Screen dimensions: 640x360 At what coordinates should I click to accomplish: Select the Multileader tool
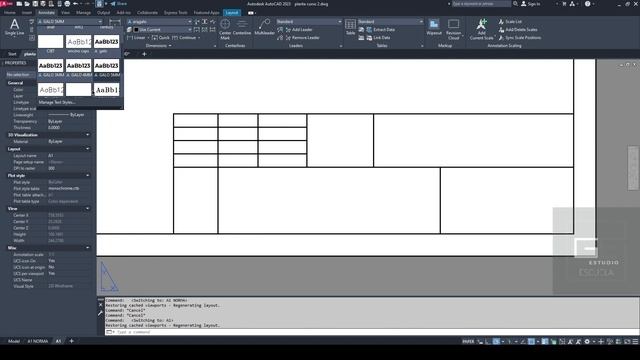pos(264,27)
